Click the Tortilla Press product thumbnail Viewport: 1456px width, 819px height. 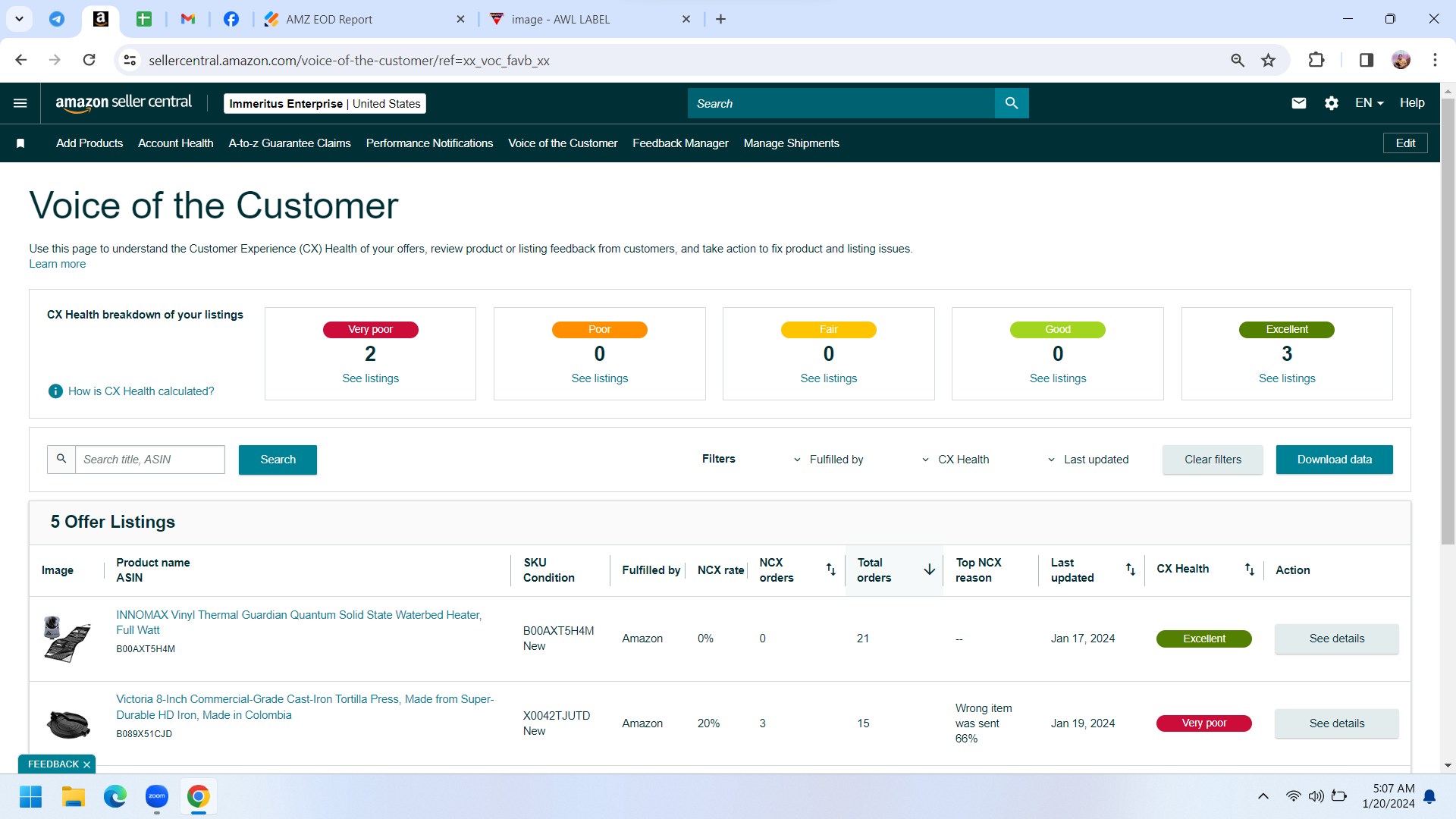pyautogui.click(x=68, y=723)
